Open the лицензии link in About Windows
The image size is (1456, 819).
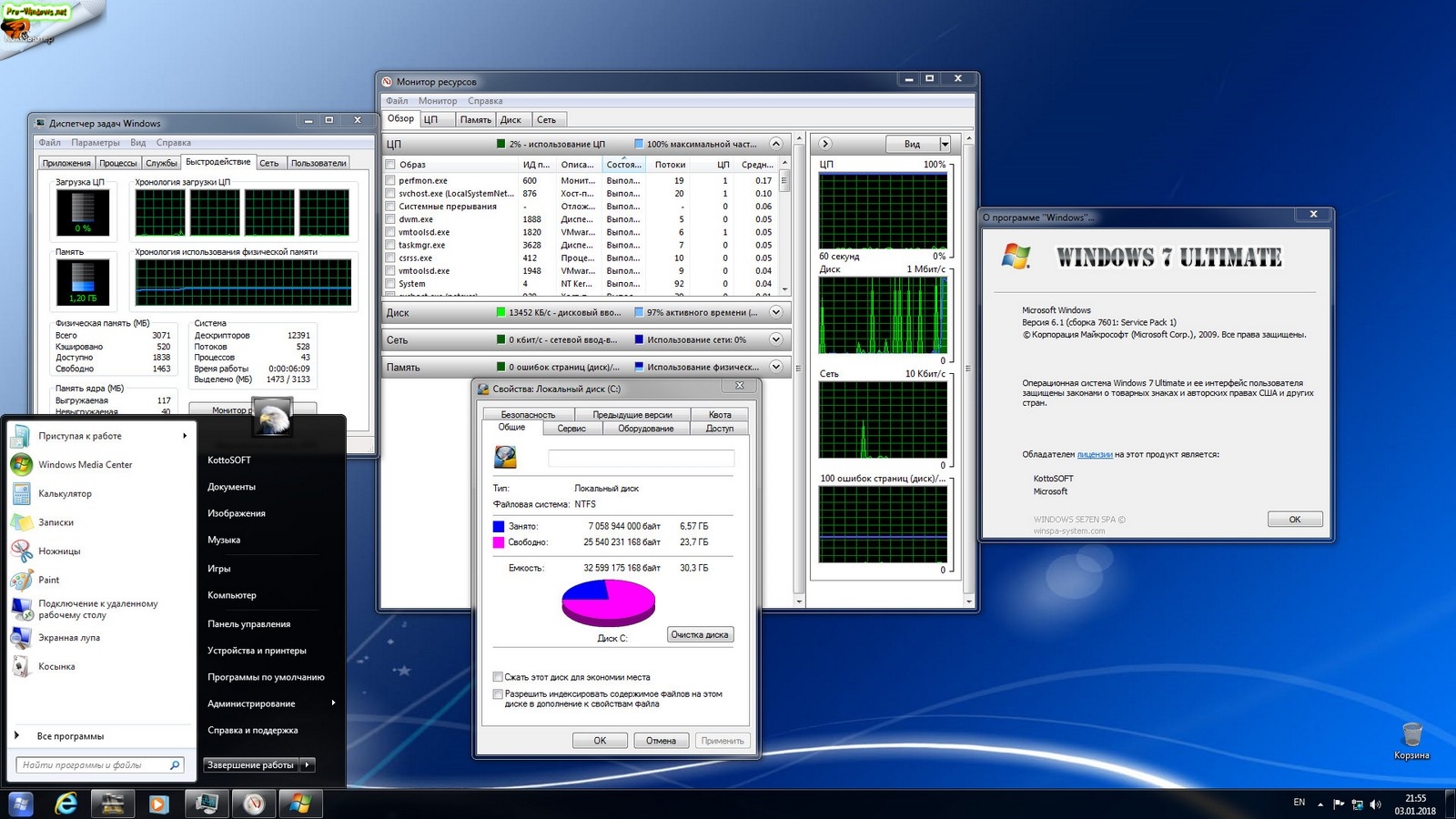tap(1095, 454)
